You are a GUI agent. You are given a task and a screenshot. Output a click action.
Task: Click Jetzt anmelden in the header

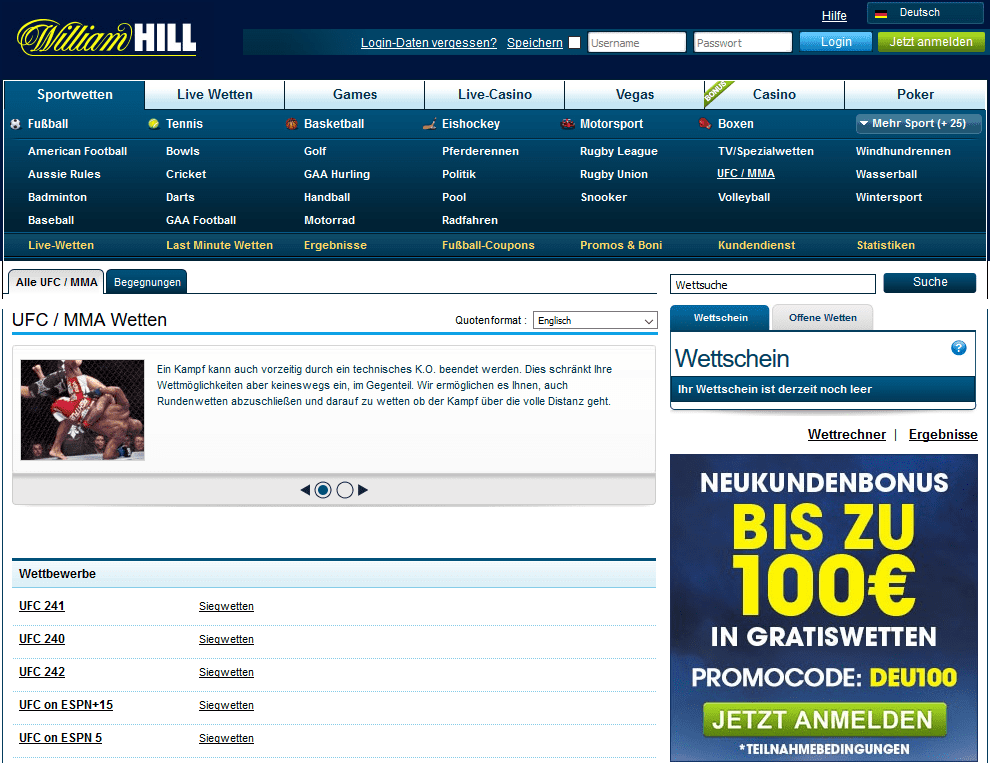931,42
